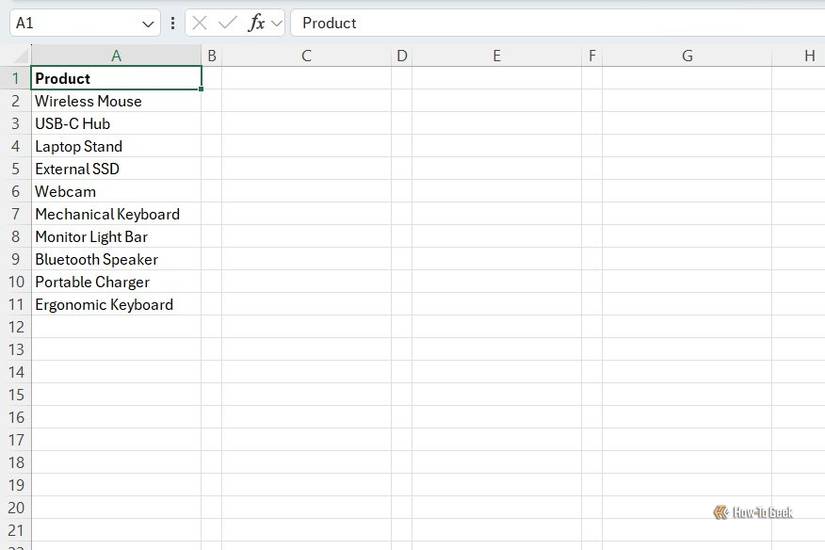Image resolution: width=825 pixels, height=550 pixels.
Task: Select row 11 header
Action: pos(16,305)
